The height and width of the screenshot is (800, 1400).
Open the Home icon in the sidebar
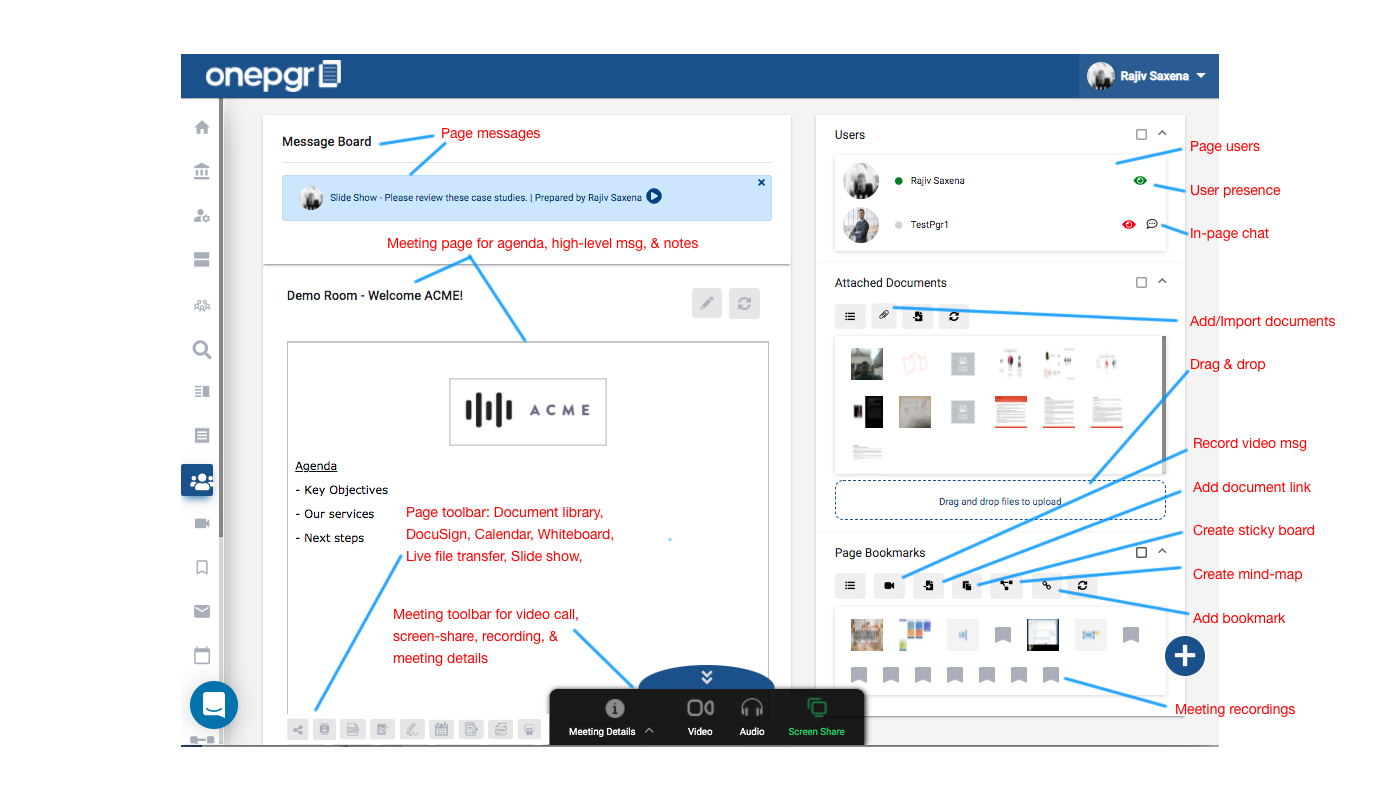tap(202, 127)
